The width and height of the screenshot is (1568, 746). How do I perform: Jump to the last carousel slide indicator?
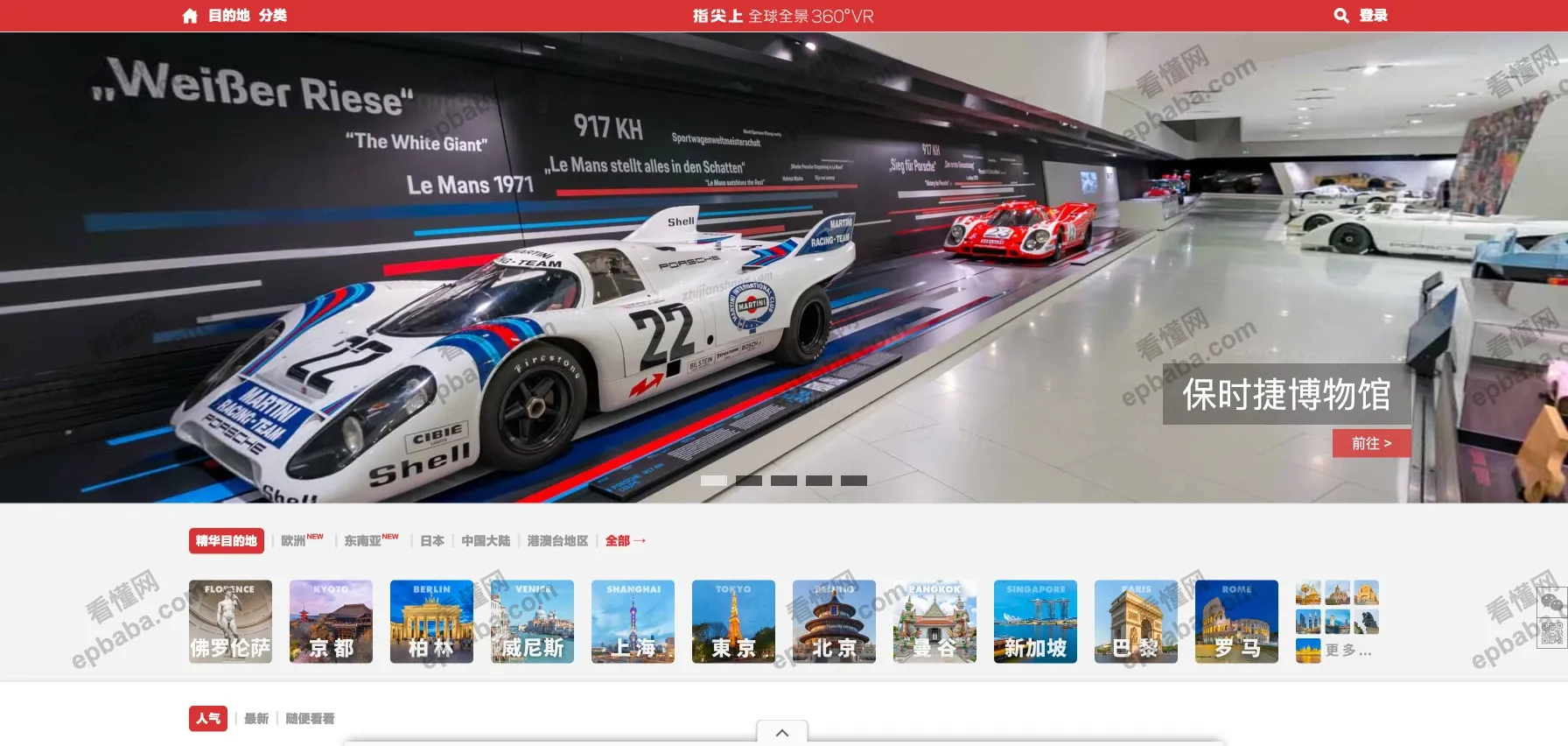(x=854, y=481)
